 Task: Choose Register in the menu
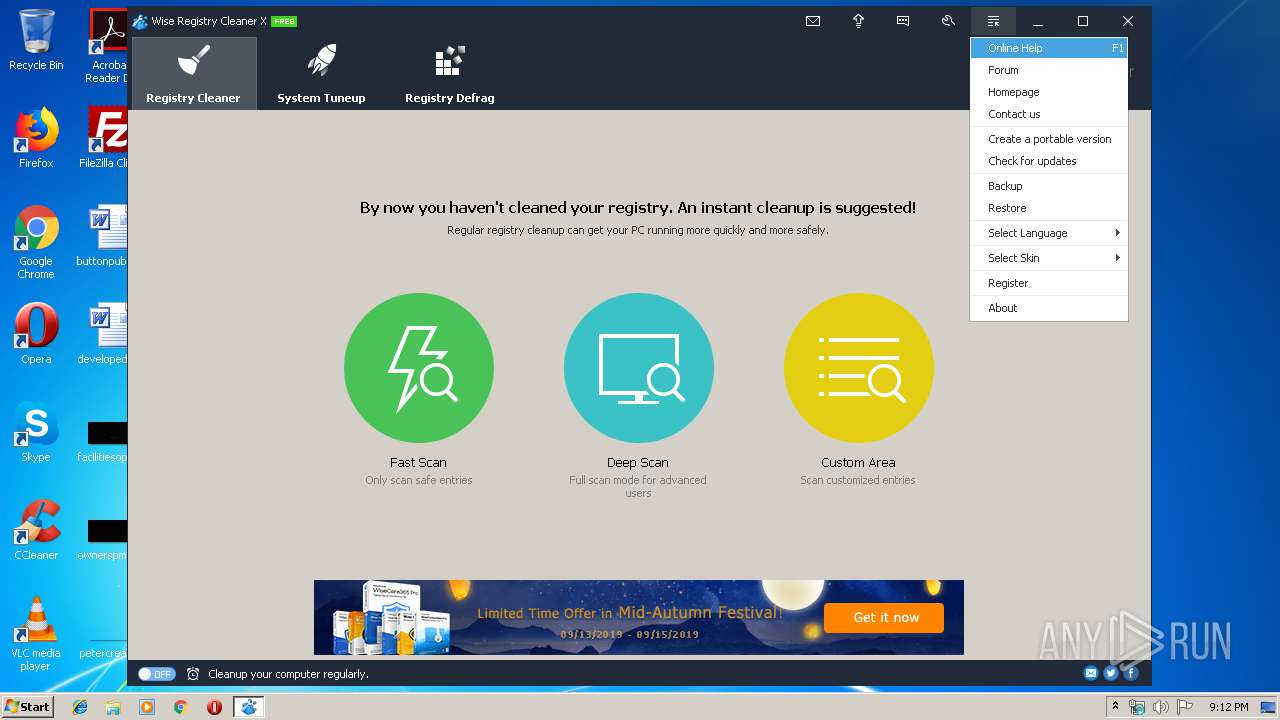pos(1049,283)
